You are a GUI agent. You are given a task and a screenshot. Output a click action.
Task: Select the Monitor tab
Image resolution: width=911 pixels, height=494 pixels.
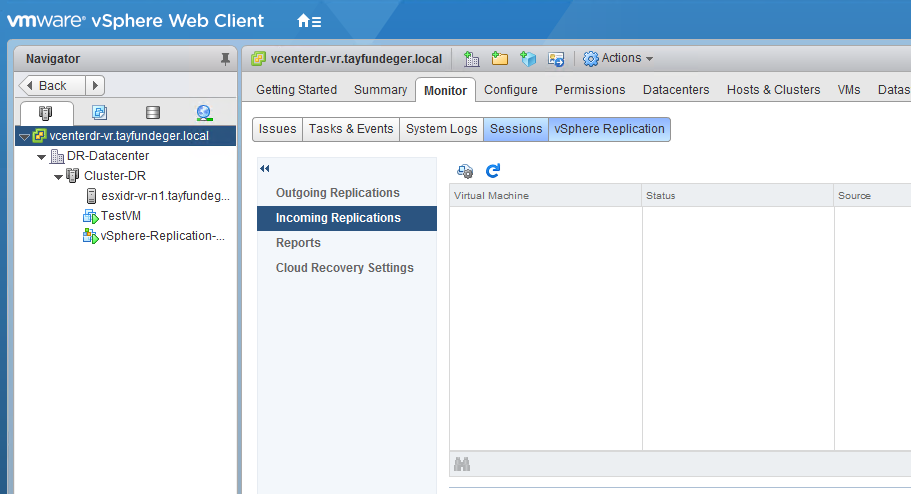[x=445, y=90]
